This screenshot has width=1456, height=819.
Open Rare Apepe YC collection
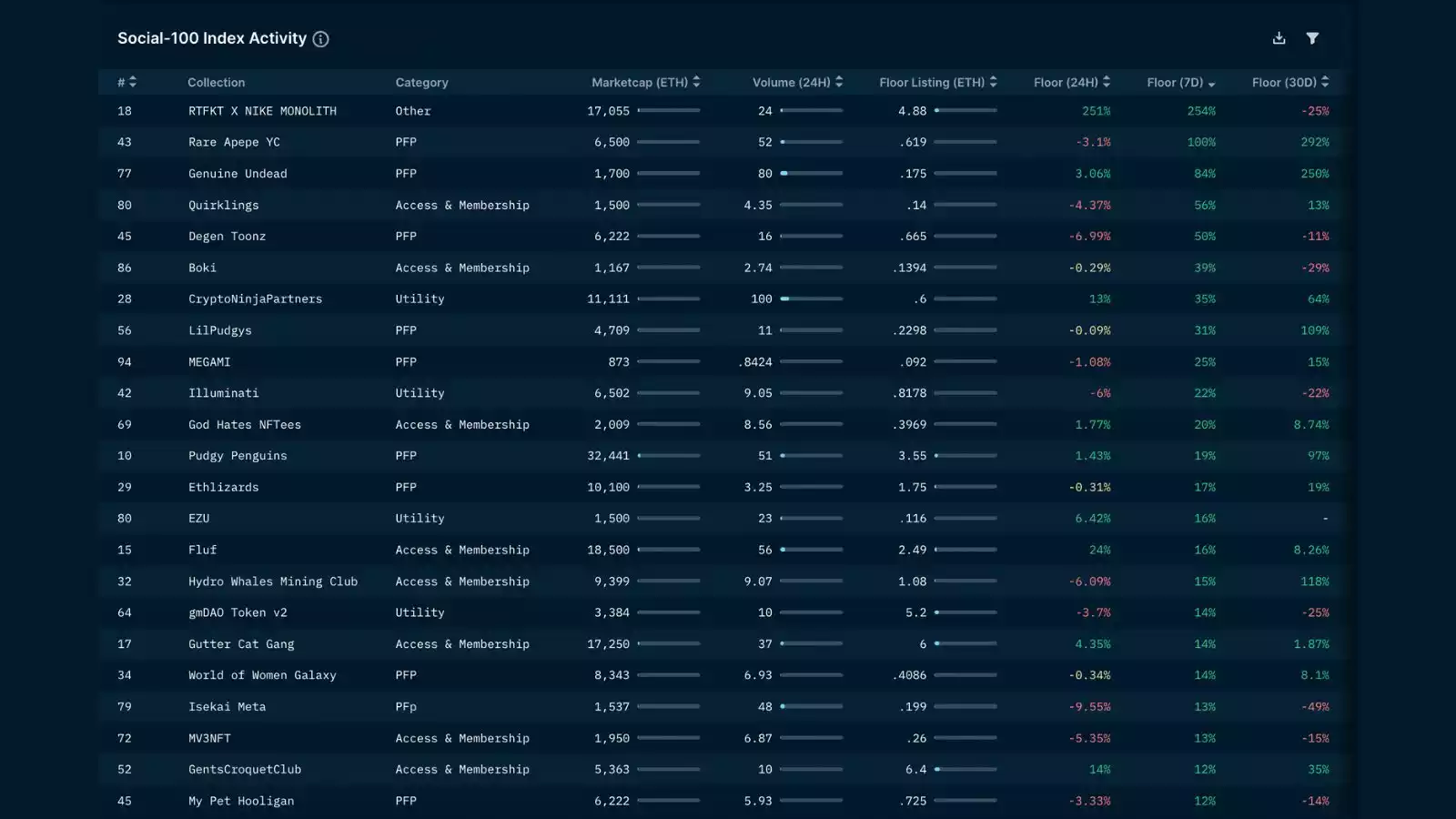click(x=234, y=142)
